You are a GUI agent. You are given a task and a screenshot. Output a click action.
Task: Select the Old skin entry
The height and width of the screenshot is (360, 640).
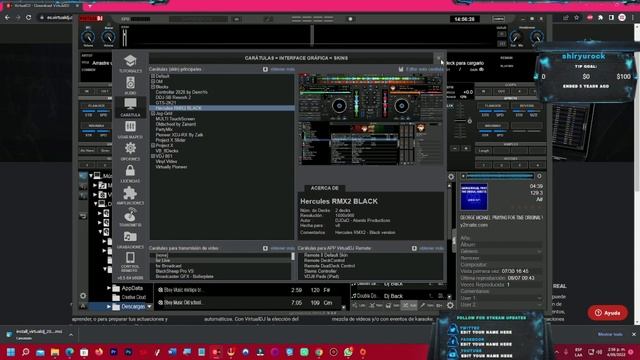click(x=159, y=82)
